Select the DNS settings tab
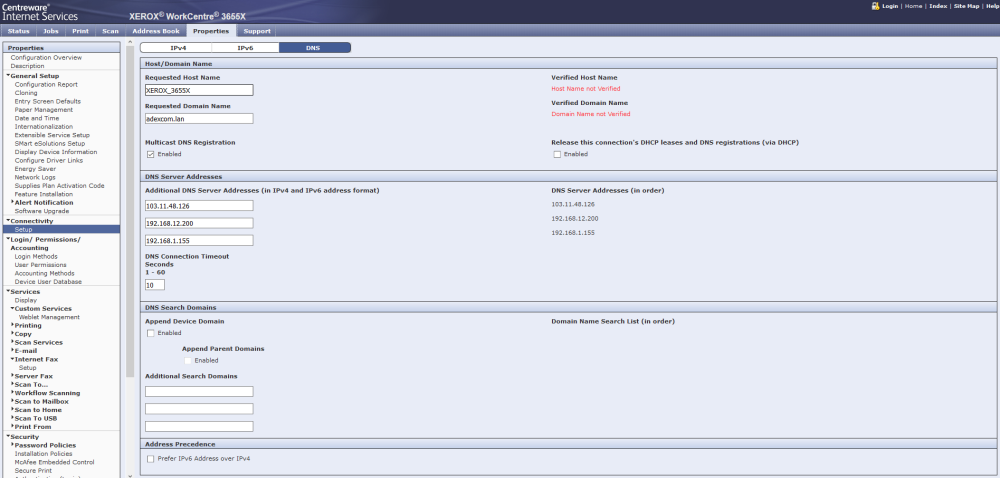The height and width of the screenshot is (478, 1000). [314, 48]
